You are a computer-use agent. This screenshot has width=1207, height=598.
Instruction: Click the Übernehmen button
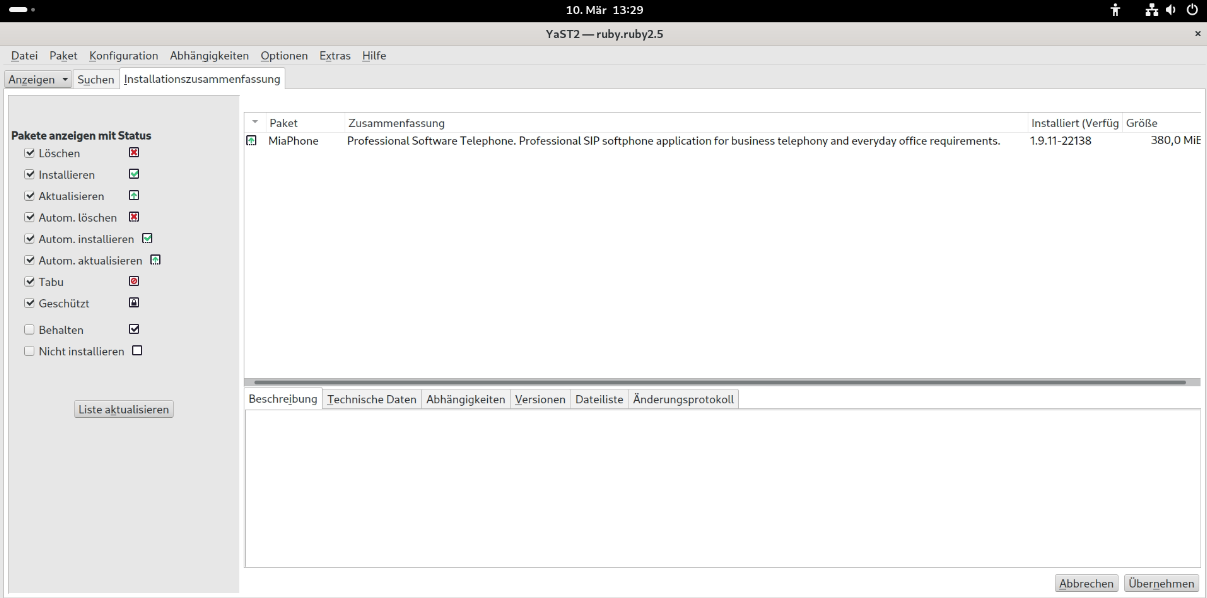[1161, 584]
